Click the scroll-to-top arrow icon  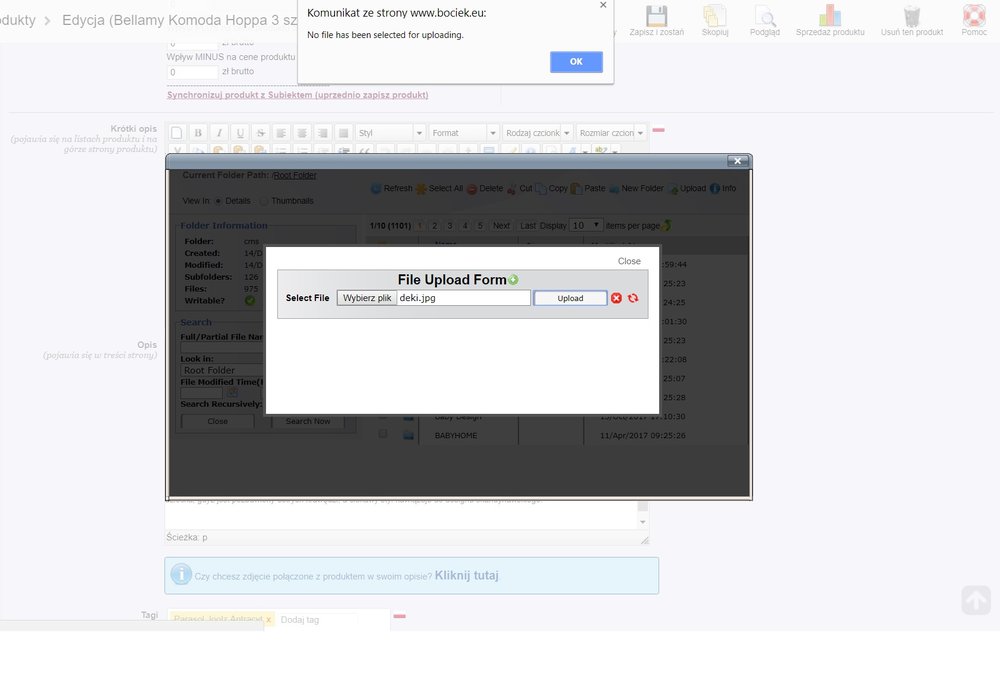pyautogui.click(x=976, y=600)
